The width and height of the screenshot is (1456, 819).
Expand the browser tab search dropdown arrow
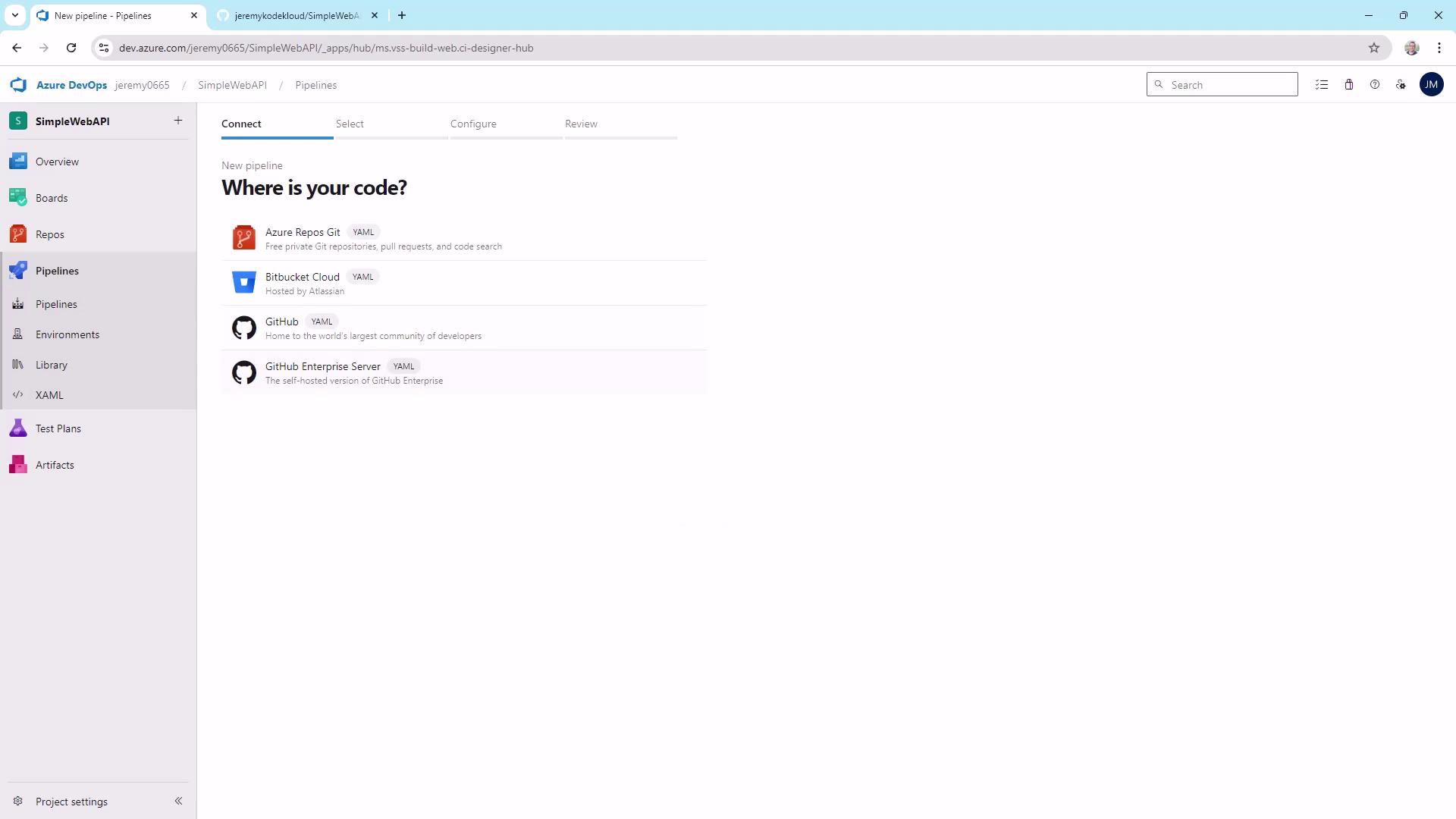tap(14, 15)
